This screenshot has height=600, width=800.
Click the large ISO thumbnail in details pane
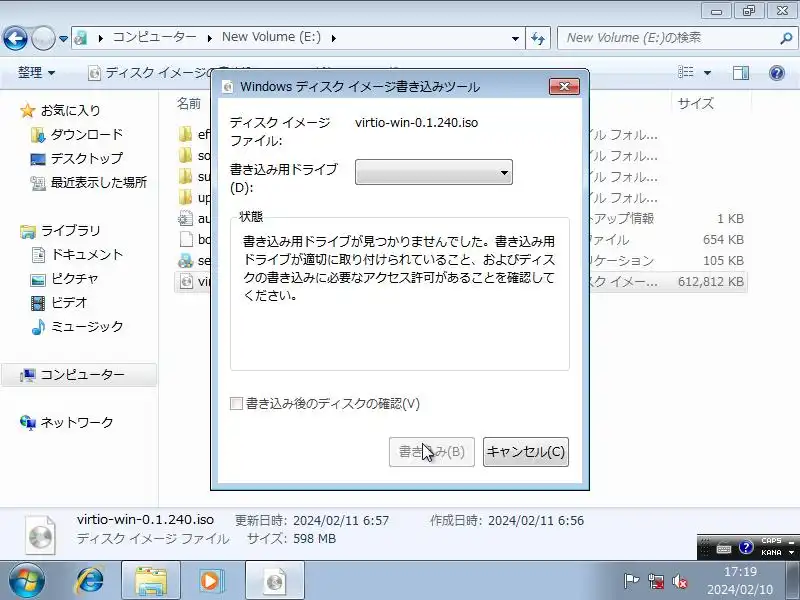[x=40, y=535]
